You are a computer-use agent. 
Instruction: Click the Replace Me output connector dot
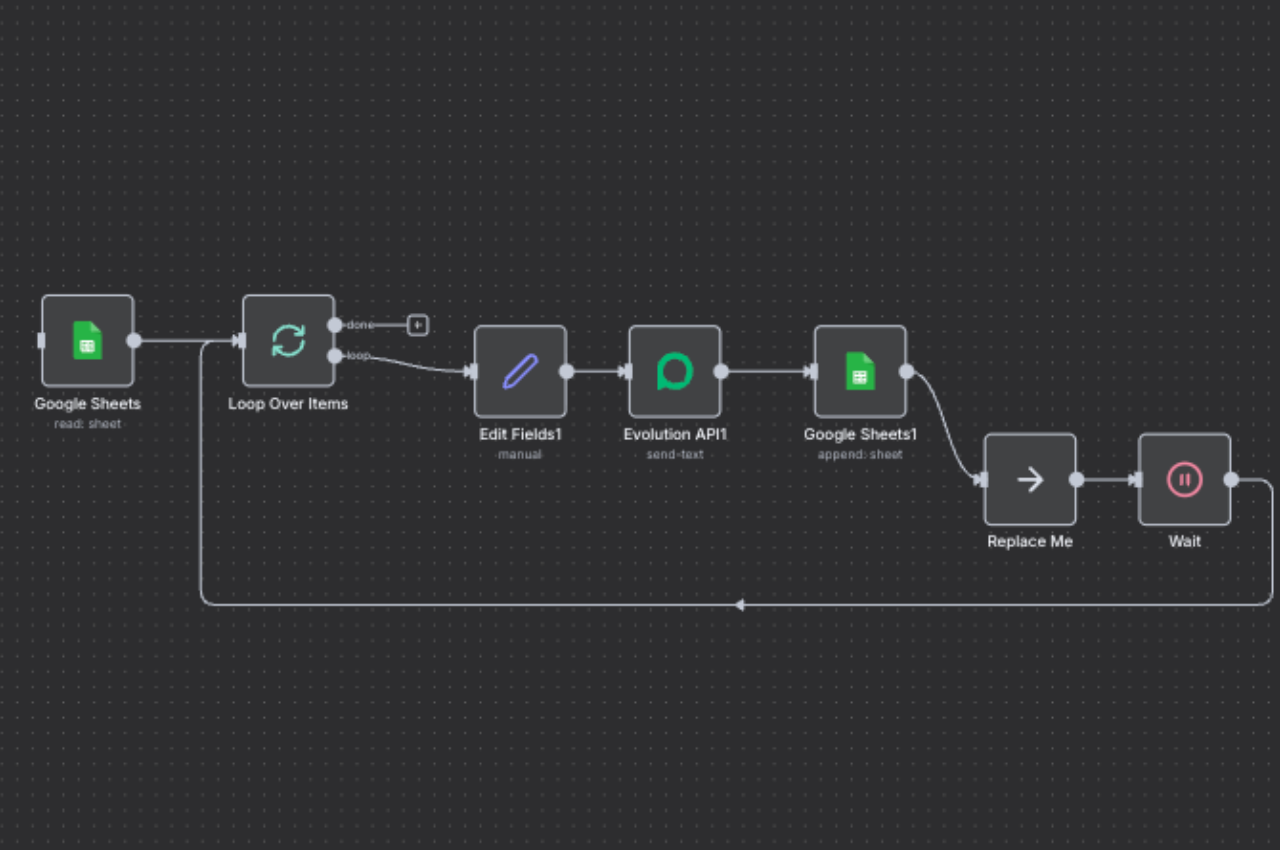pos(1076,479)
